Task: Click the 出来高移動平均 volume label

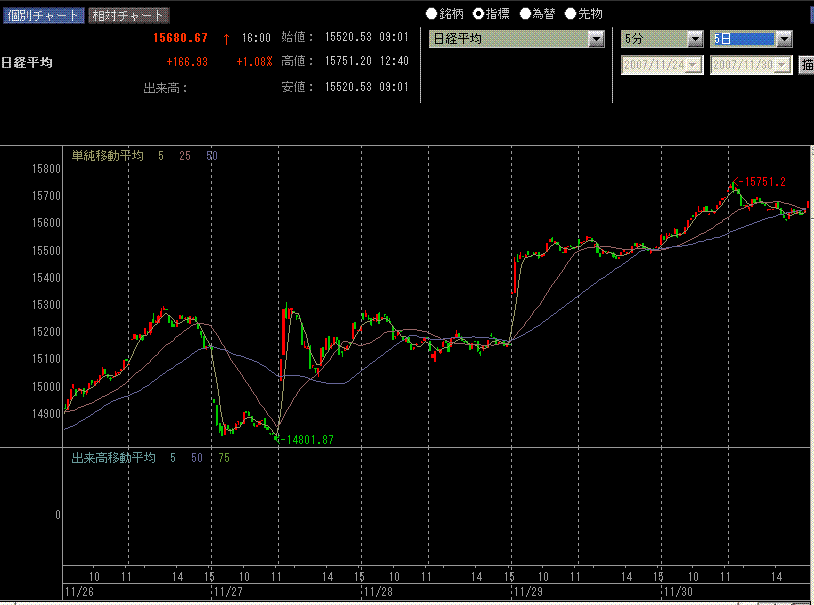Action: [113, 457]
